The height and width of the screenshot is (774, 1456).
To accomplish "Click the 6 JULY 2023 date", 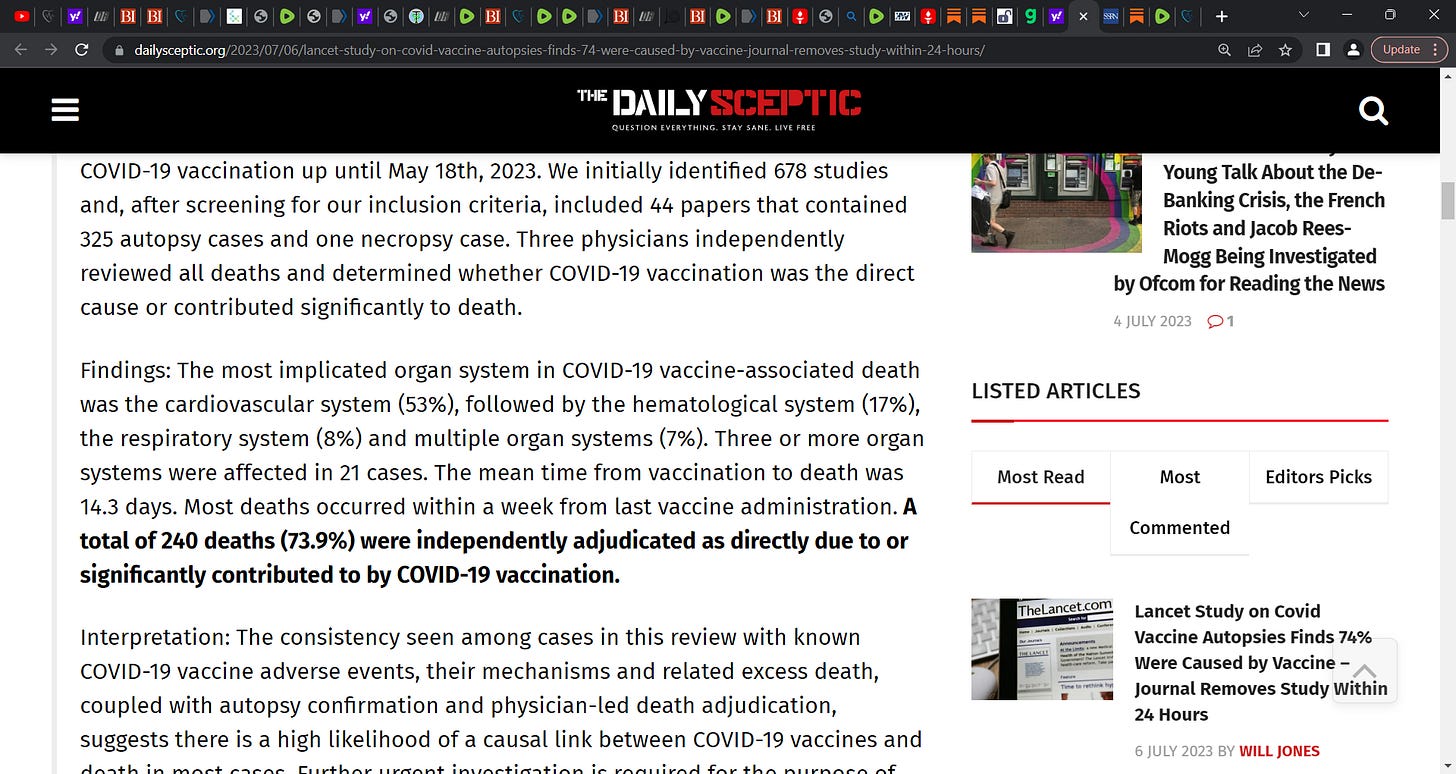I will pyautogui.click(x=1173, y=751).
